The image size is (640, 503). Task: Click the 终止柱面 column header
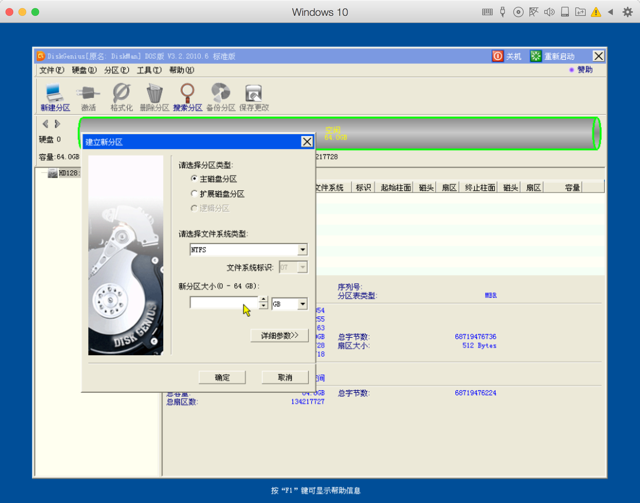click(480, 187)
